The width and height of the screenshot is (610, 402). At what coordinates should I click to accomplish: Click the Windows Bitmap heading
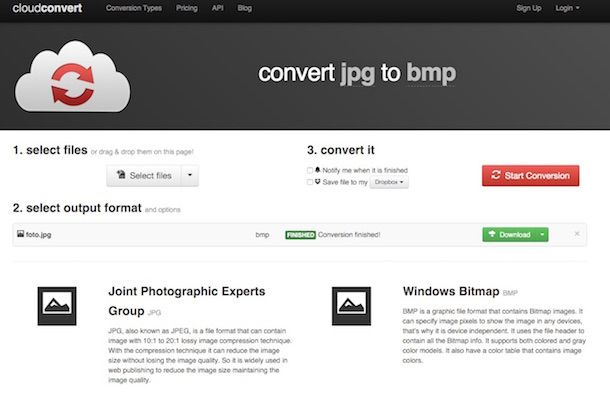click(451, 291)
